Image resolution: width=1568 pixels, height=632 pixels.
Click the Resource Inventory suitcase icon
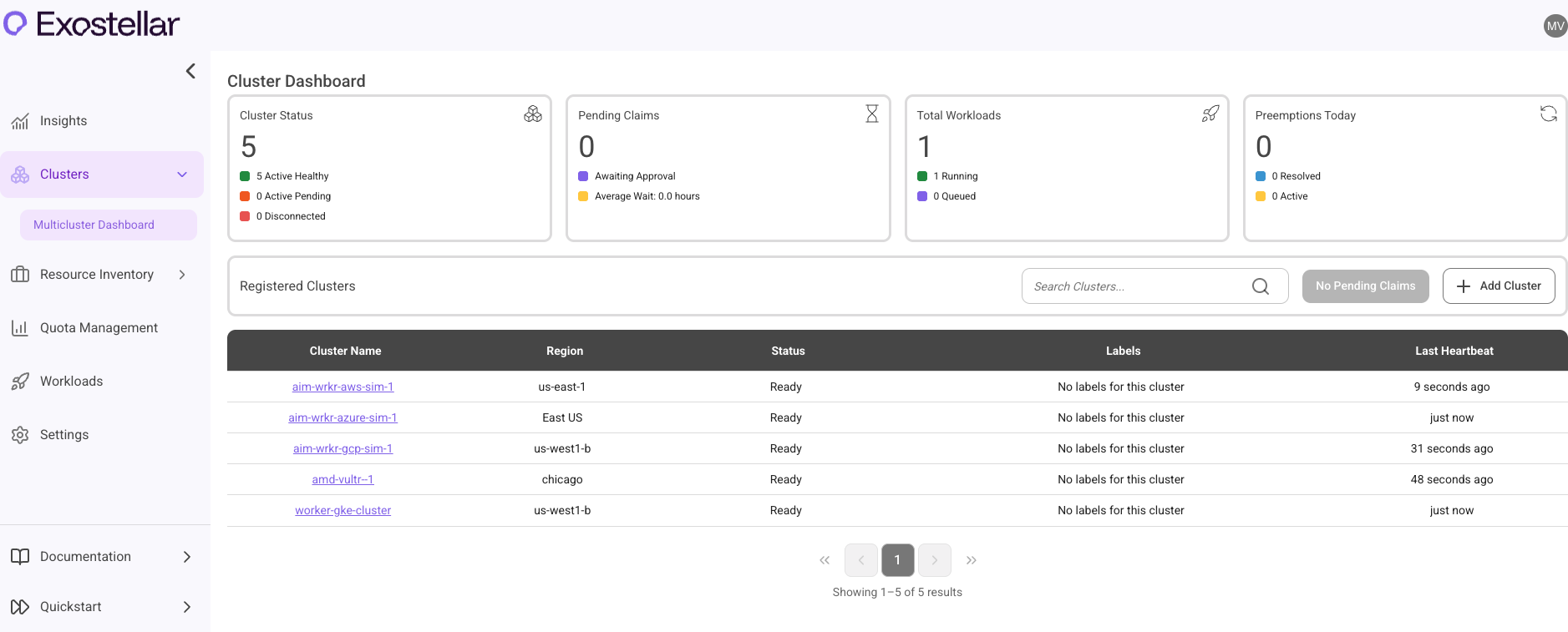pos(20,275)
